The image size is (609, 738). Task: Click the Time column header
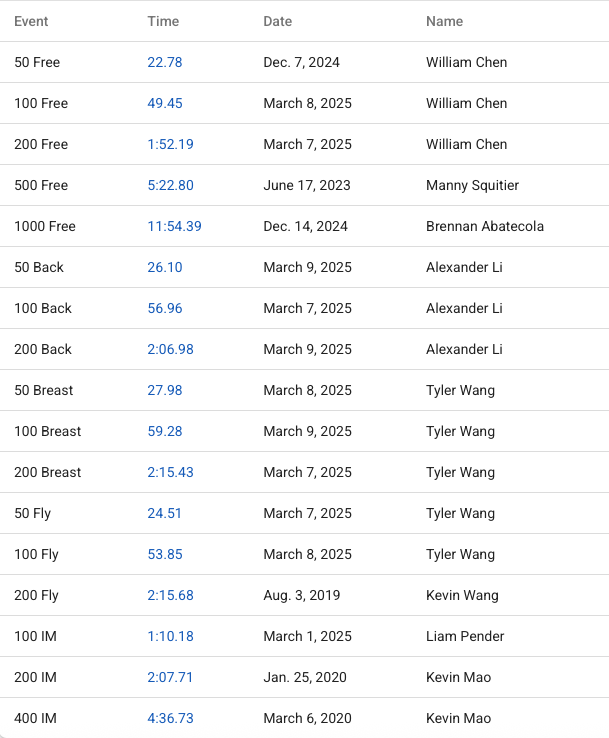click(x=163, y=21)
